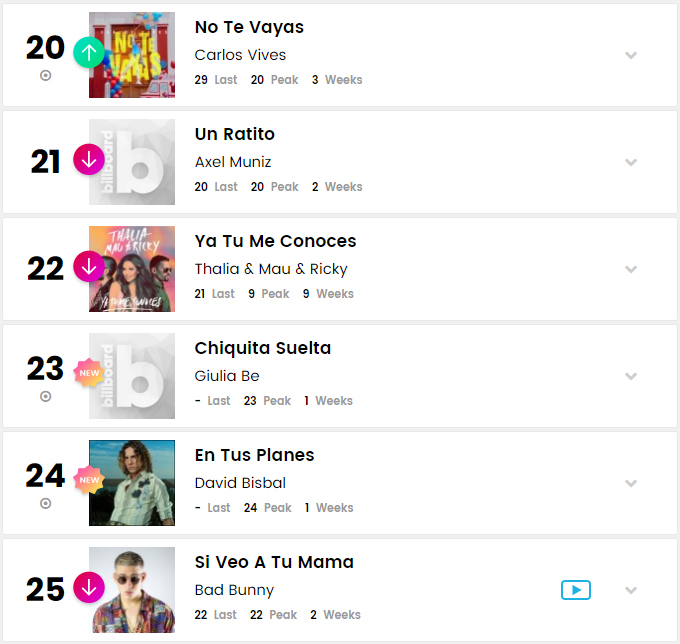Open the Carlos Vives artist link
680x644 pixels.
[240, 55]
